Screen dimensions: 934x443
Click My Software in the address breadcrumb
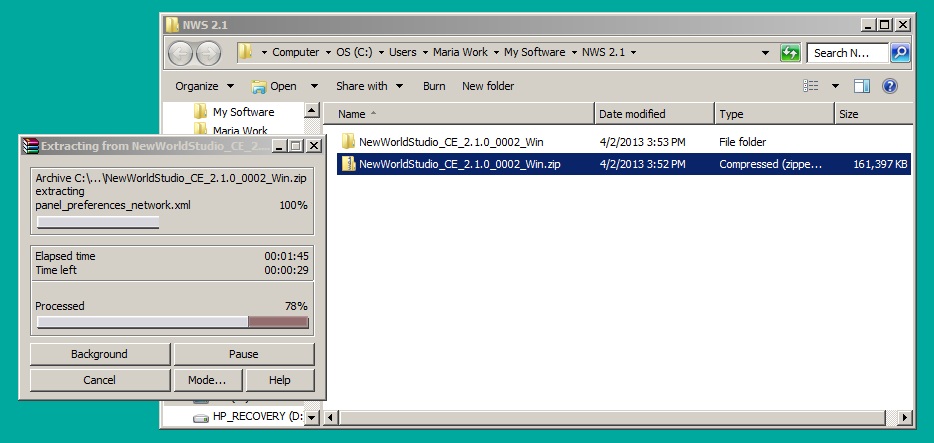coord(534,52)
